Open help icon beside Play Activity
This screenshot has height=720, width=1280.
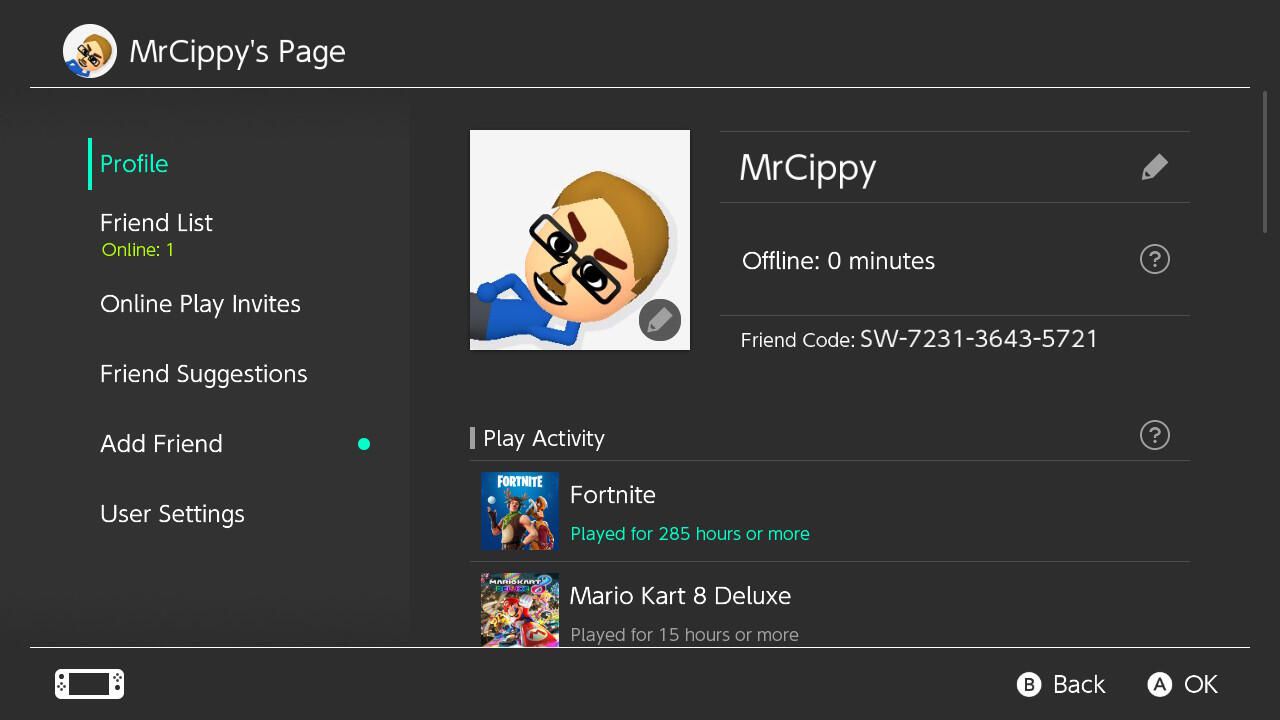[x=1154, y=436]
